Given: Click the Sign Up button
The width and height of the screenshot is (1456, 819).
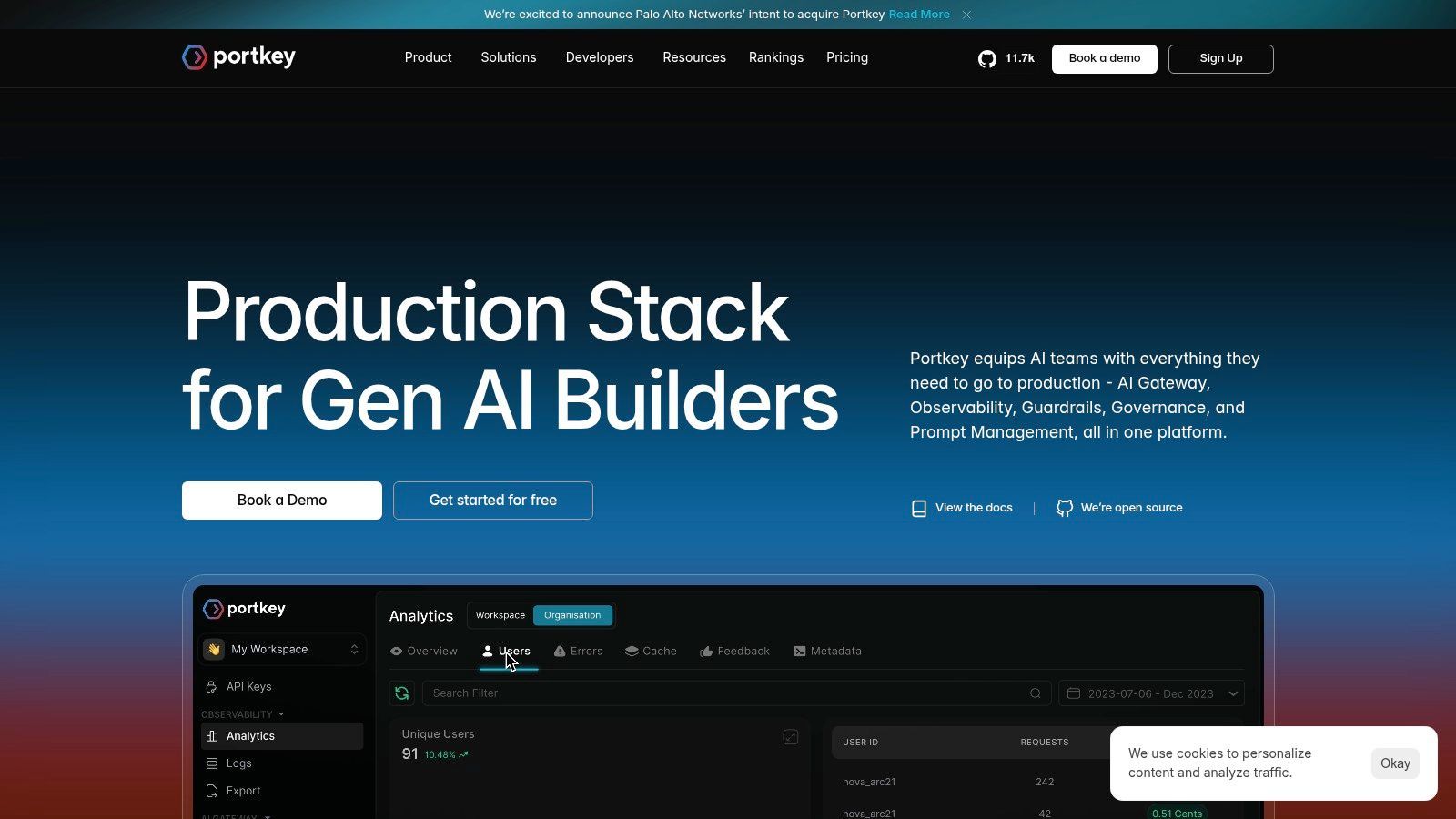Looking at the screenshot, I should [x=1221, y=58].
